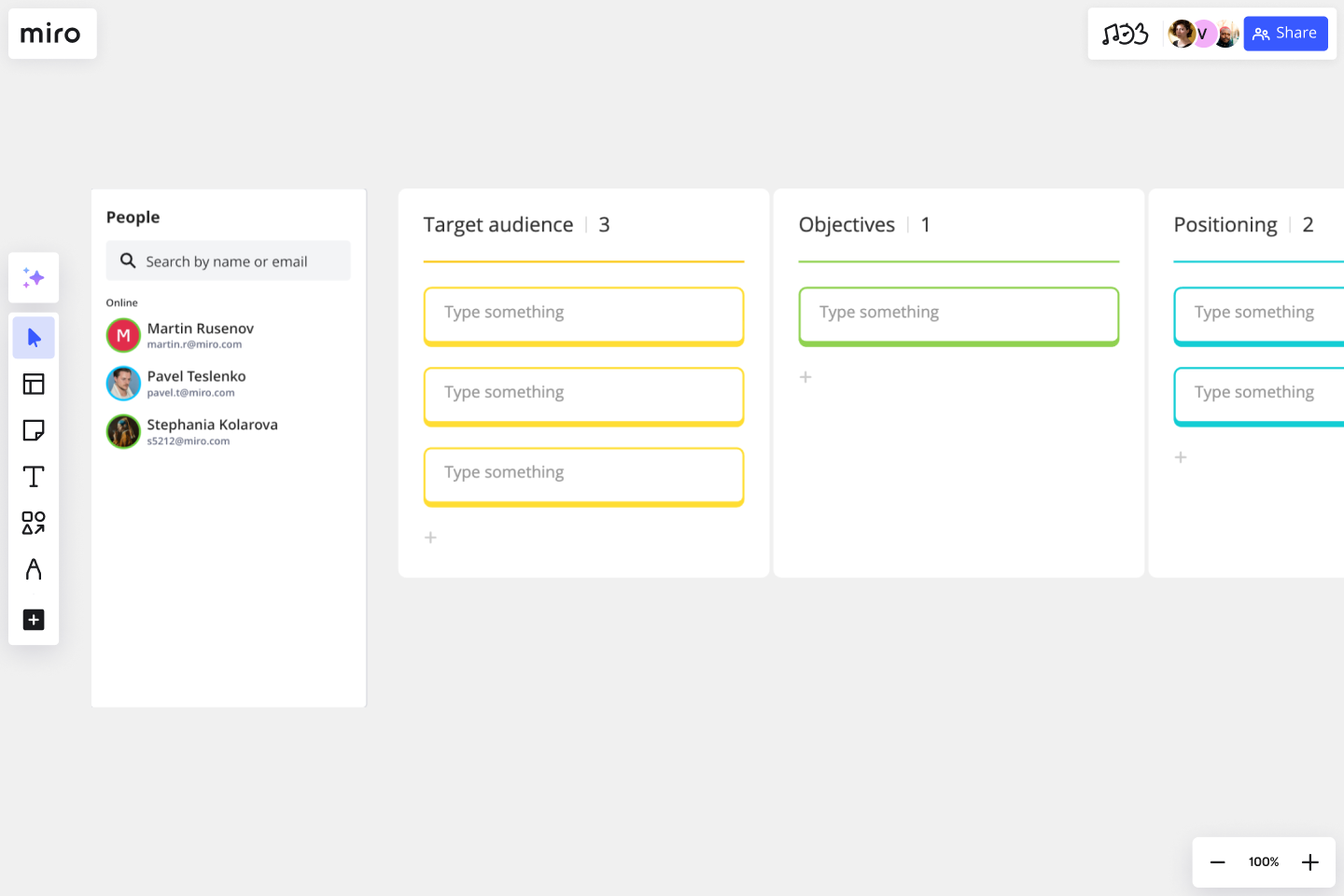Zoom in with the plus button

click(1310, 862)
